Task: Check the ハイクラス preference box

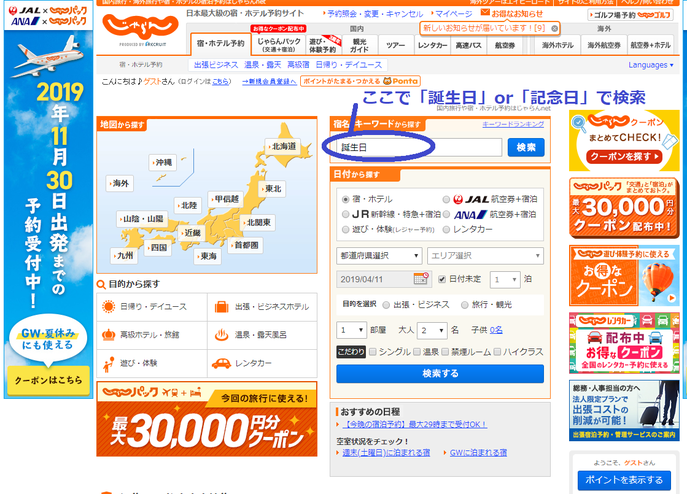Action: [x=497, y=352]
